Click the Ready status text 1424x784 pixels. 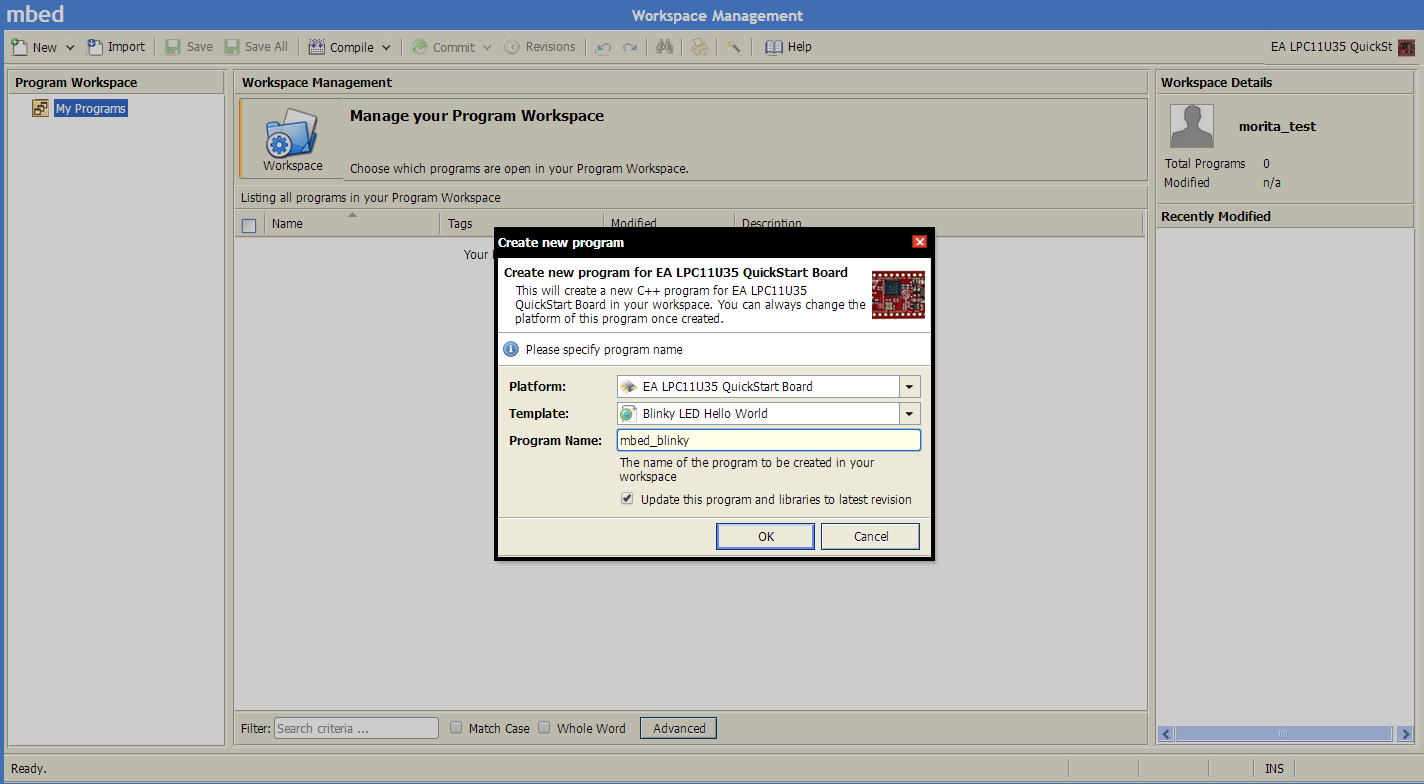pos(29,768)
